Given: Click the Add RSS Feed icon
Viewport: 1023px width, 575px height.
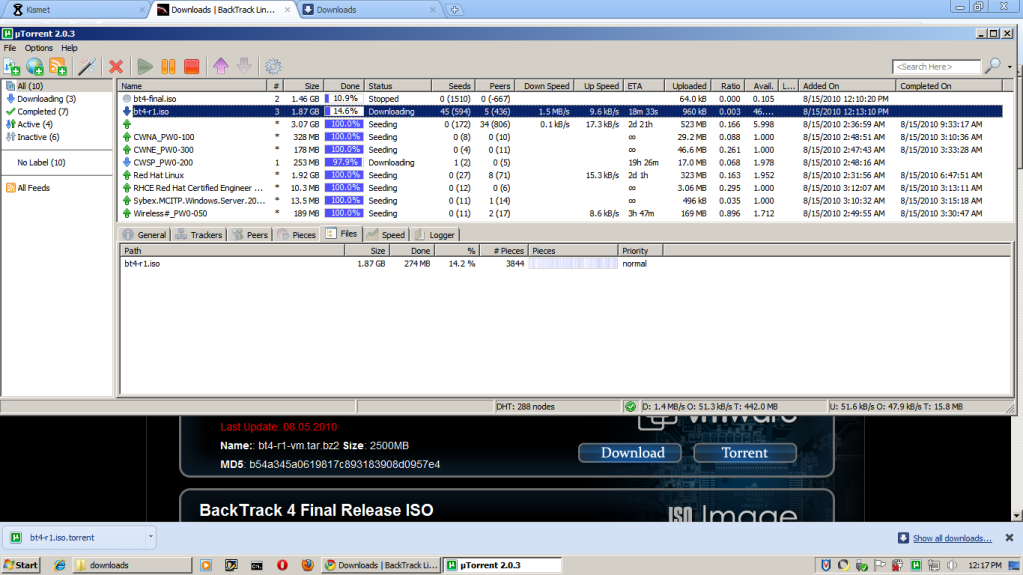Looking at the screenshot, I should pos(58,67).
